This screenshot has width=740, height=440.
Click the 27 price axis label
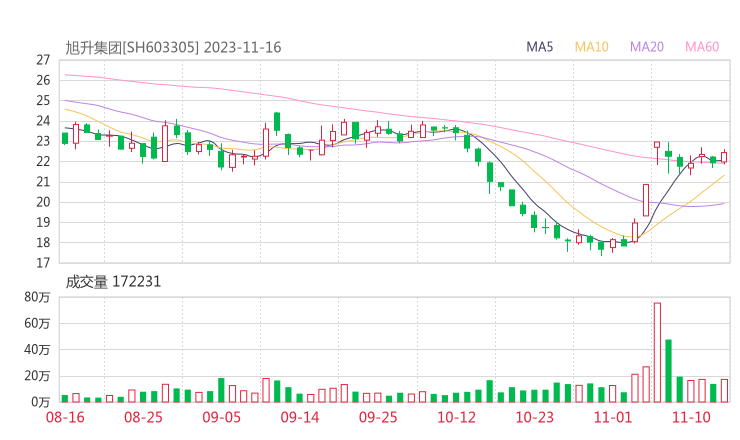pyautogui.click(x=43, y=60)
